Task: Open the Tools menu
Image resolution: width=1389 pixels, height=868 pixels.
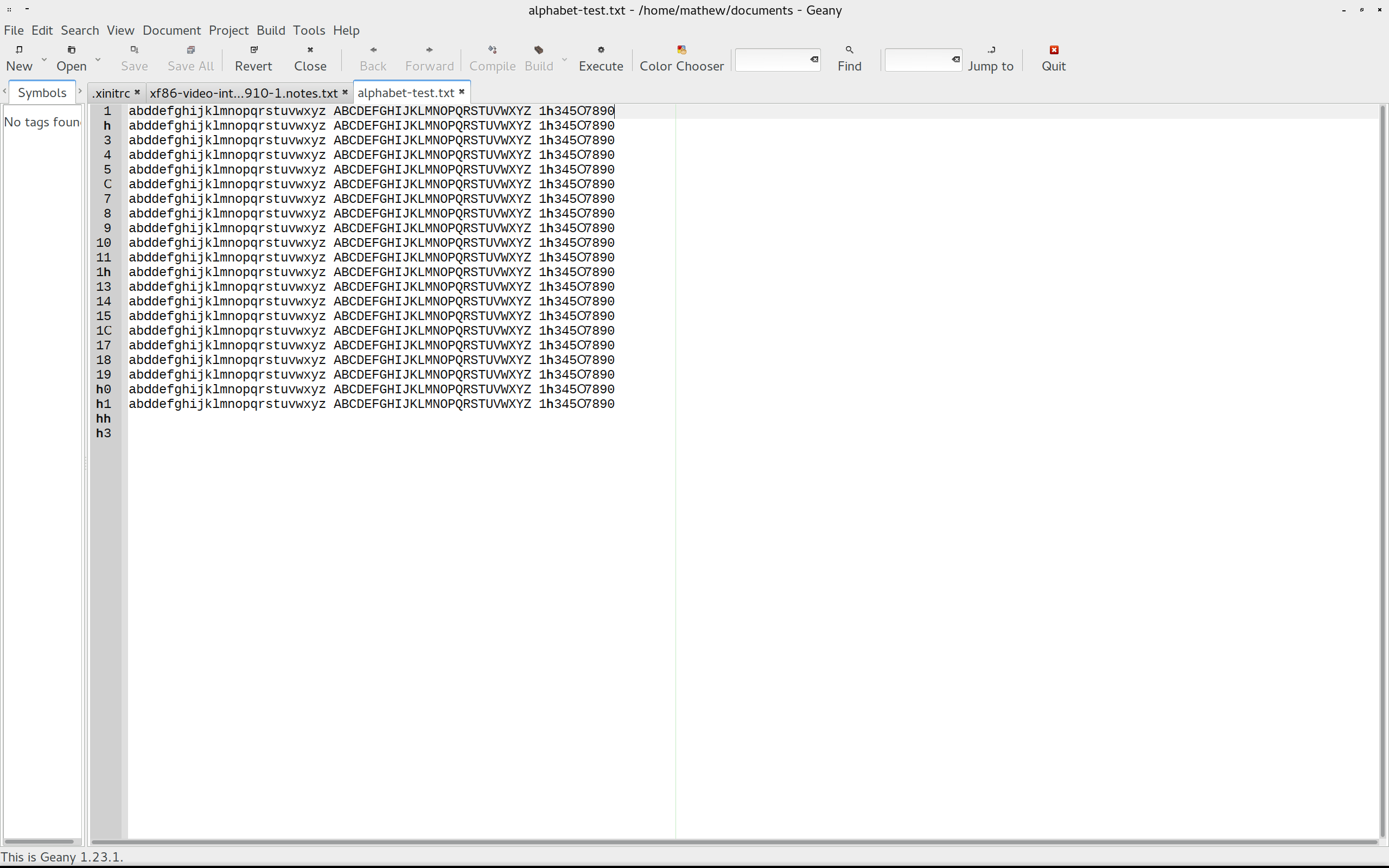Action: [x=309, y=30]
